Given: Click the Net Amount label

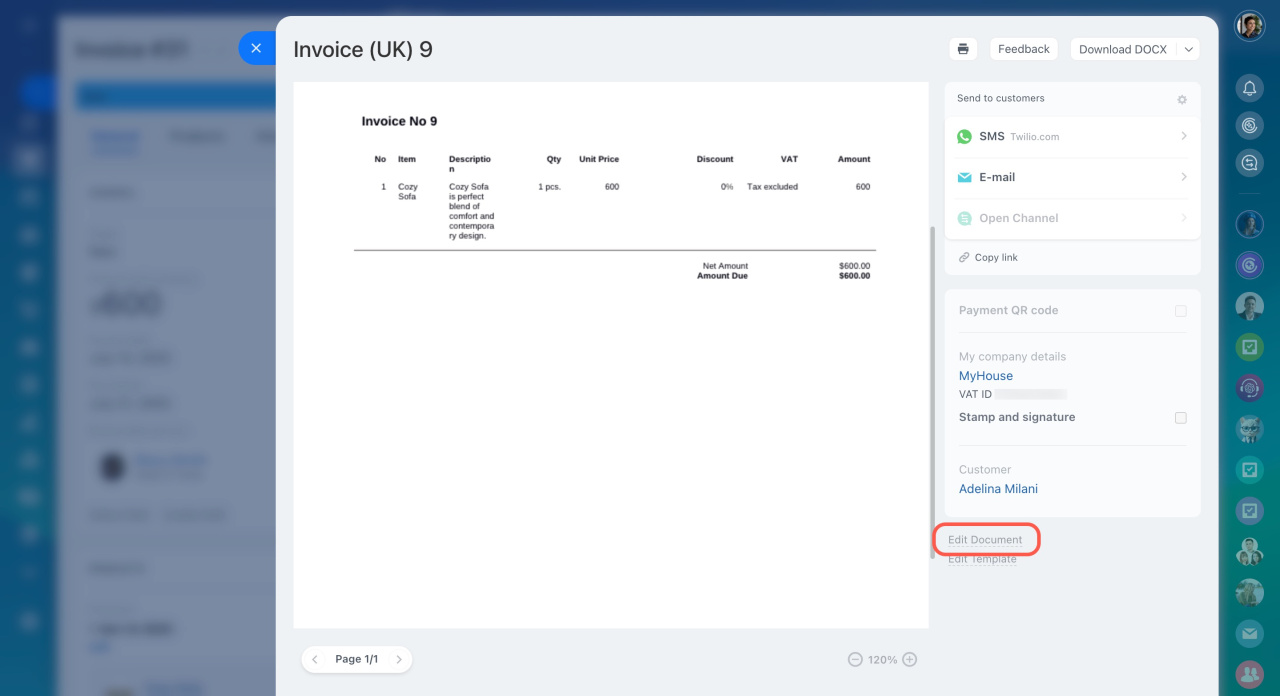Looking at the screenshot, I should pyautogui.click(x=725, y=266).
